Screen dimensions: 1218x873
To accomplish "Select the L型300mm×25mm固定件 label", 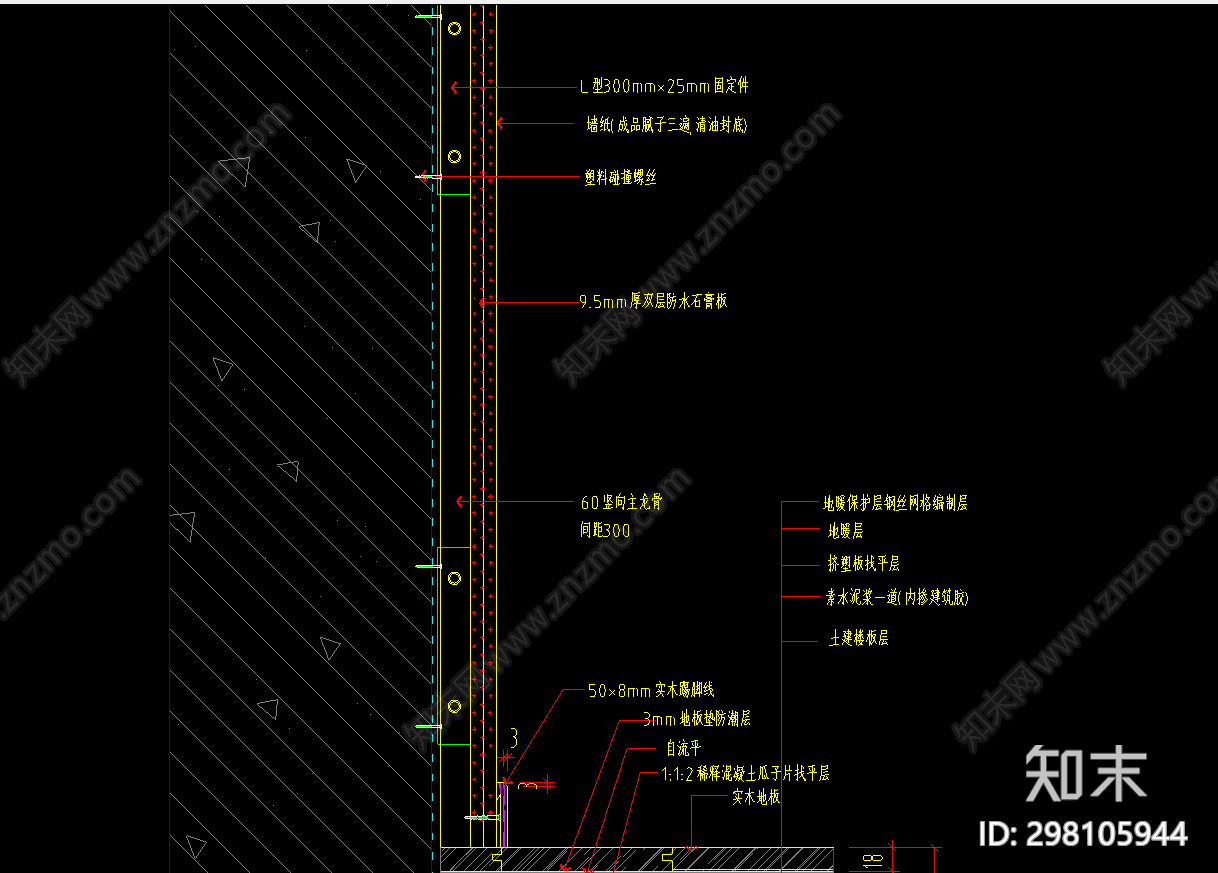I will click(x=664, y=87).
